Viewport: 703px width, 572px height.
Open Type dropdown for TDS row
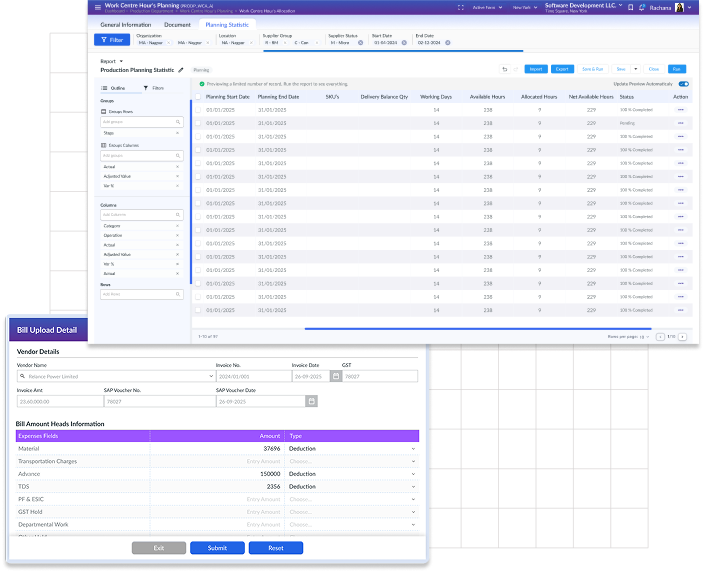413,487
